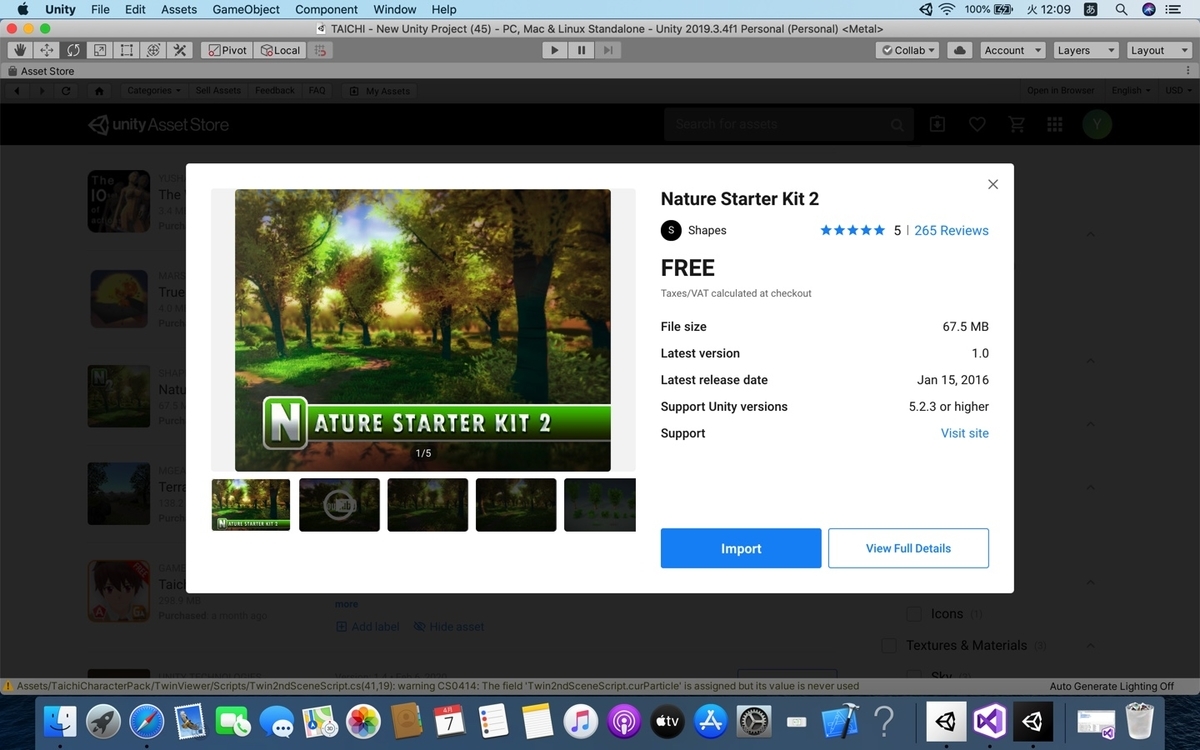
Task: Select the Scale tool in Unity toolbar
Action: pyautogui.click(x=100, y=50)
